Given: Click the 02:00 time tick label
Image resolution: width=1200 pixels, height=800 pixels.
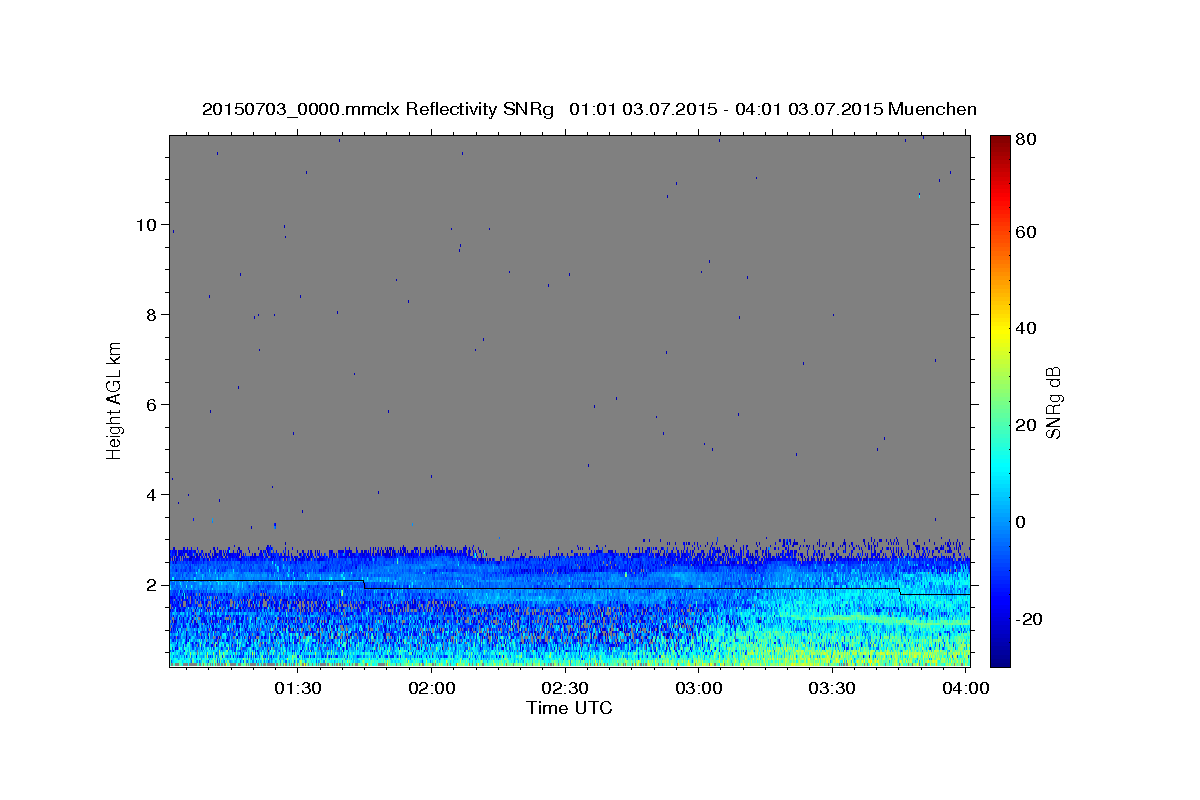Looking at the screenshot, I should pyautogui.click(x=432, y=689).
